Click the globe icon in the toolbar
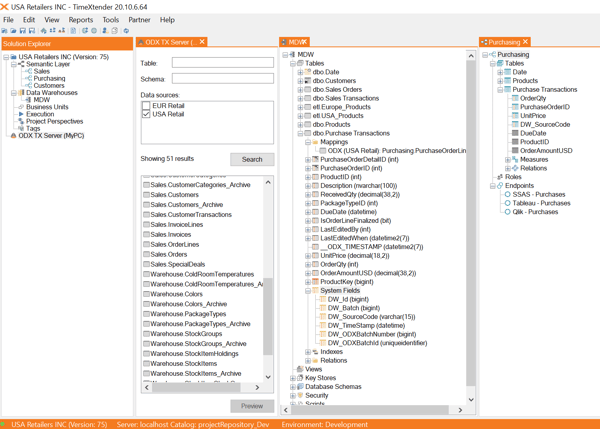Screen dimensions: 600x429 (94, 31)
